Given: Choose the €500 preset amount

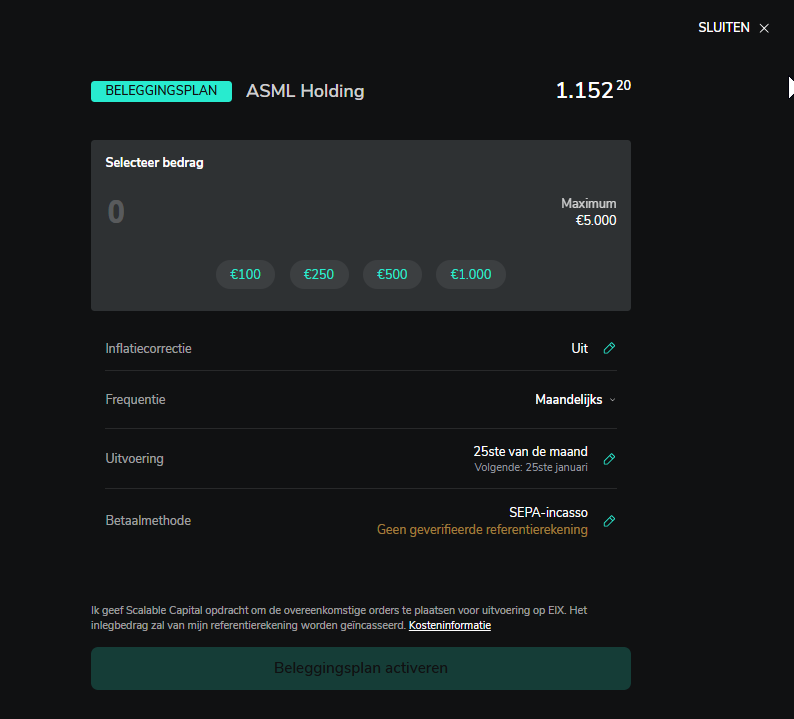Looking at the screenshot, I should [392, 274].
